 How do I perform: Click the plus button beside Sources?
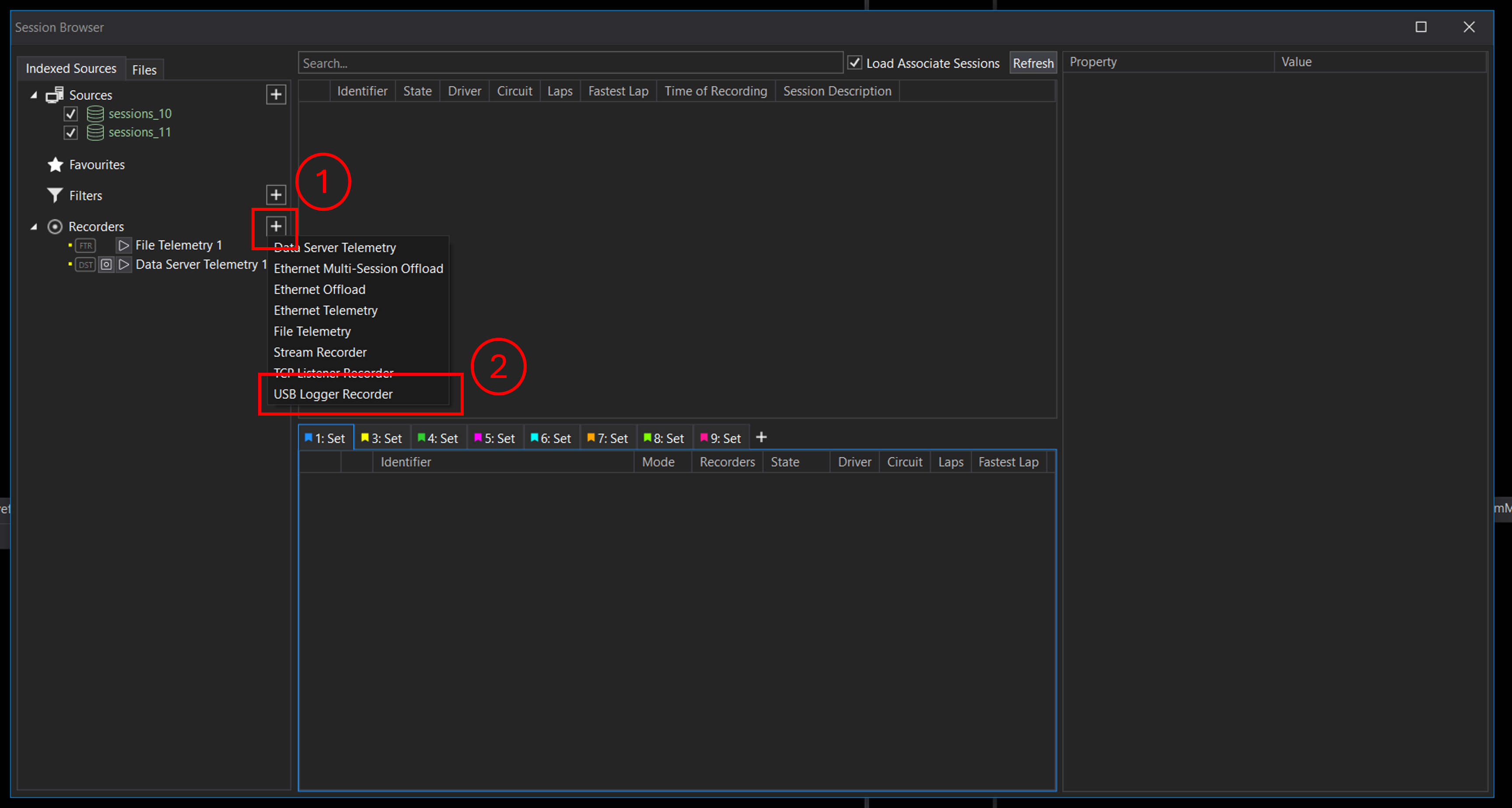click(x=275, y=94)
